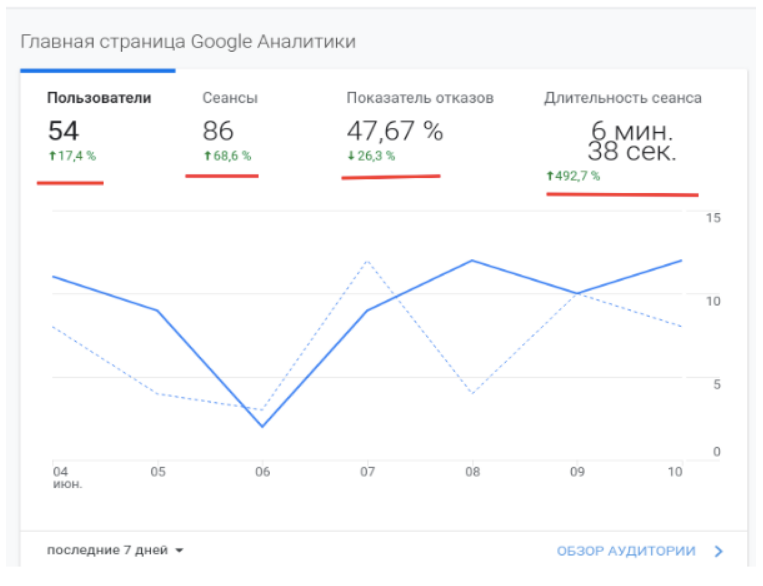Image resolution: width=763 pixels, height=586 pixels.
Task: Click the dashed line's peak at 07
Action: [367, 261]
